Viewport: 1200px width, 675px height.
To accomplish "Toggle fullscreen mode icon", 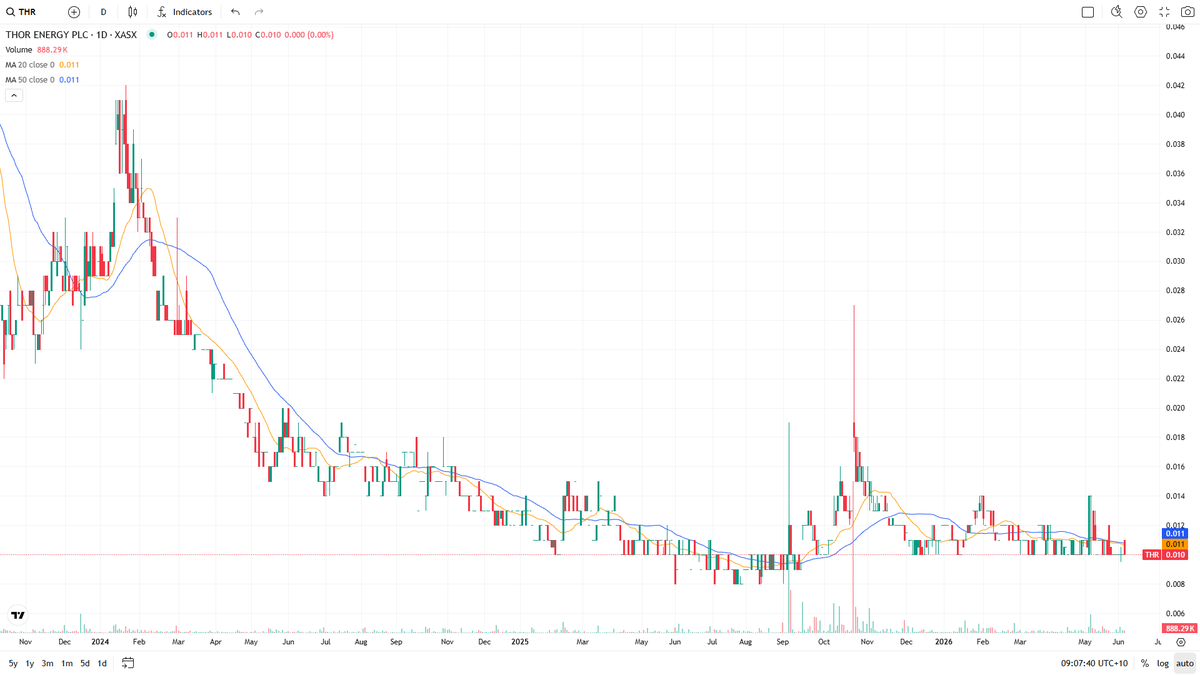I will pyautogui.click(x=1164, y=12).
